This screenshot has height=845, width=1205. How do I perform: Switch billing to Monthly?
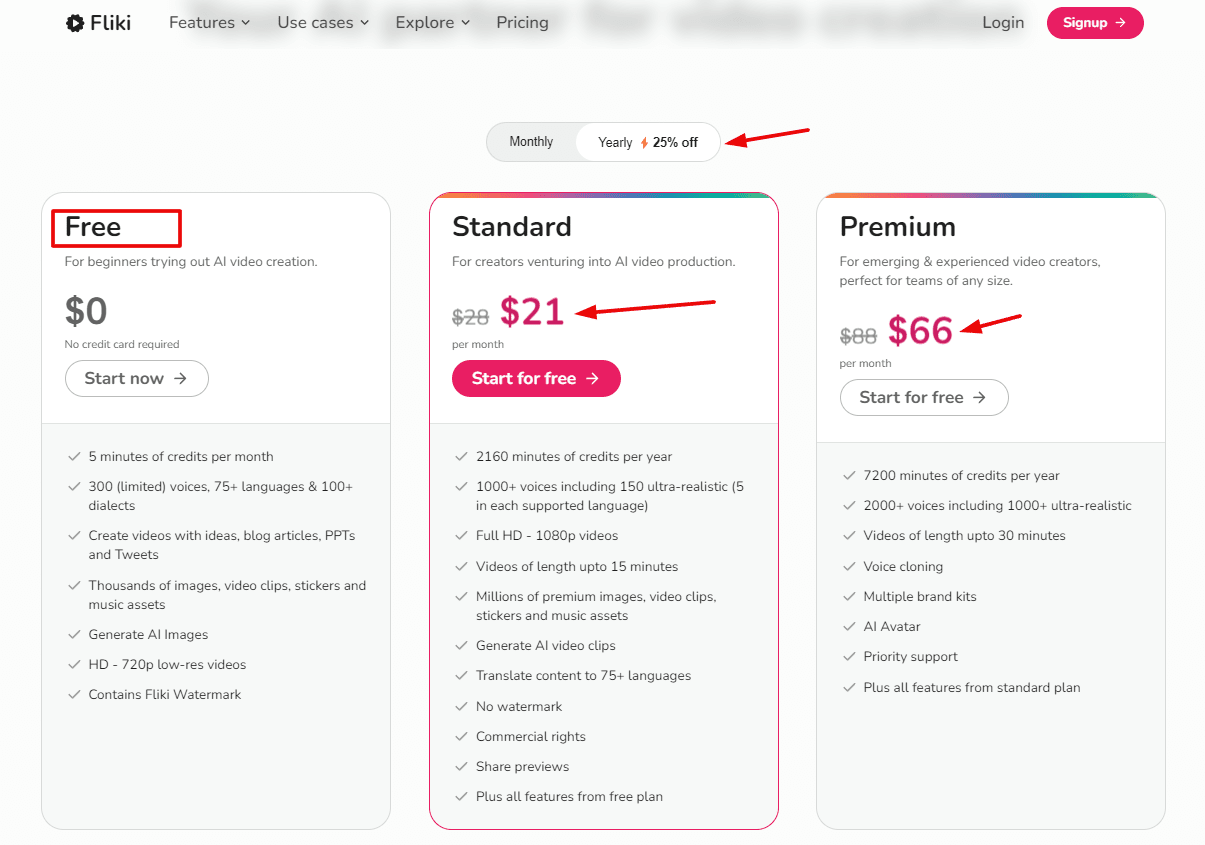[x=531, y=141]
